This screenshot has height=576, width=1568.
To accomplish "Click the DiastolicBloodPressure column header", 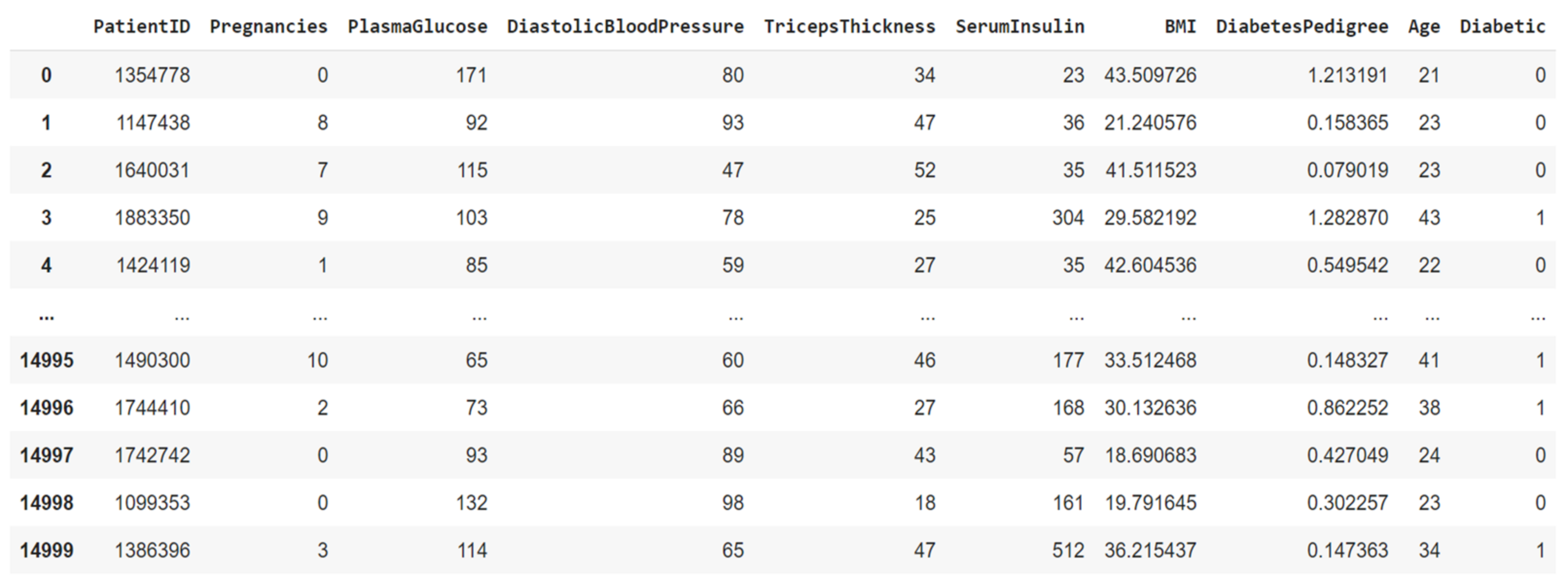I will [625, 26].
